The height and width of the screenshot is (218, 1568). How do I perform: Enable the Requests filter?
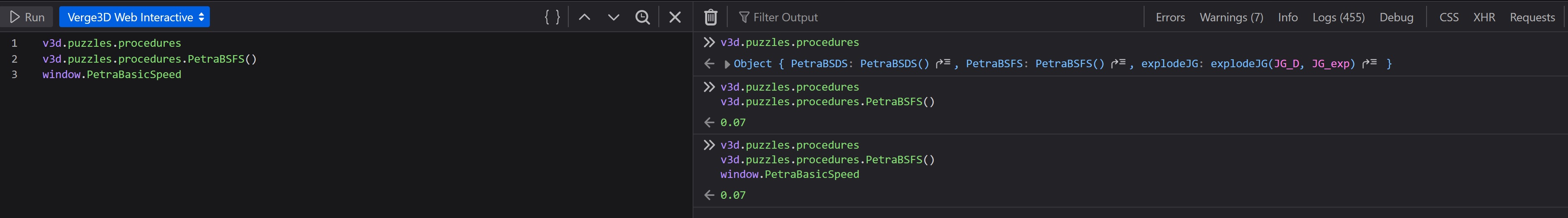pos(1531,17)
